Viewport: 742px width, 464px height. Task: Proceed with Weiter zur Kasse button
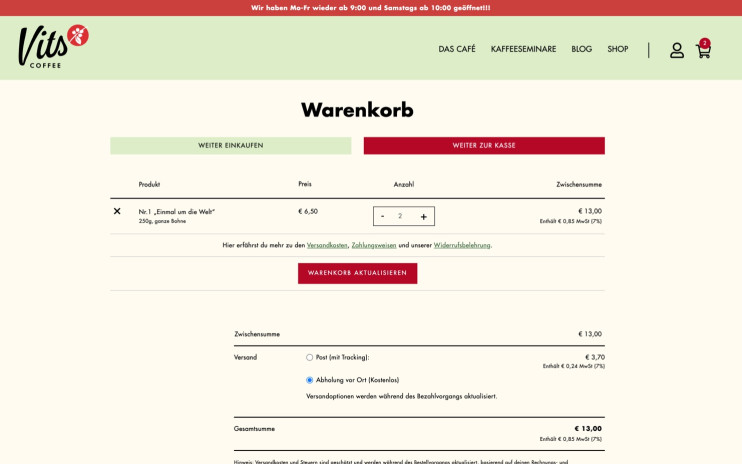484,145
